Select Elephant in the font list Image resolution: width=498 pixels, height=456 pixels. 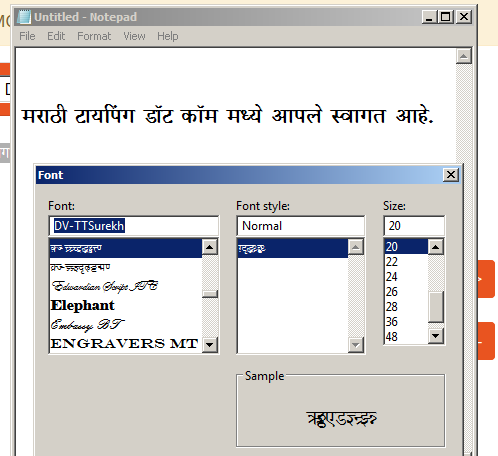click(126, 305)
